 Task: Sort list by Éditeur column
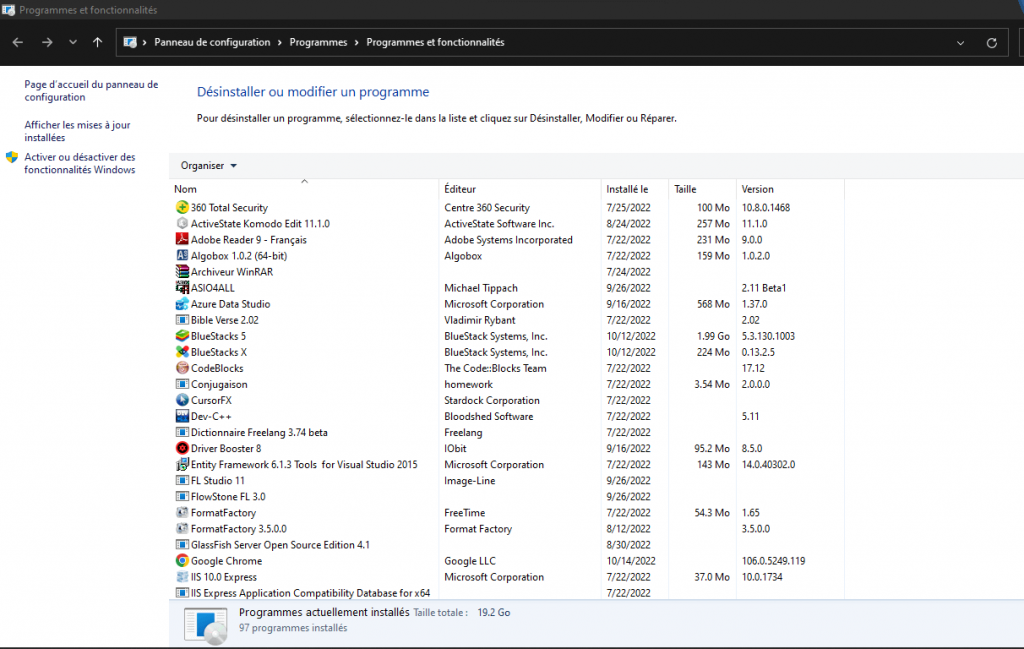[520, 189]
